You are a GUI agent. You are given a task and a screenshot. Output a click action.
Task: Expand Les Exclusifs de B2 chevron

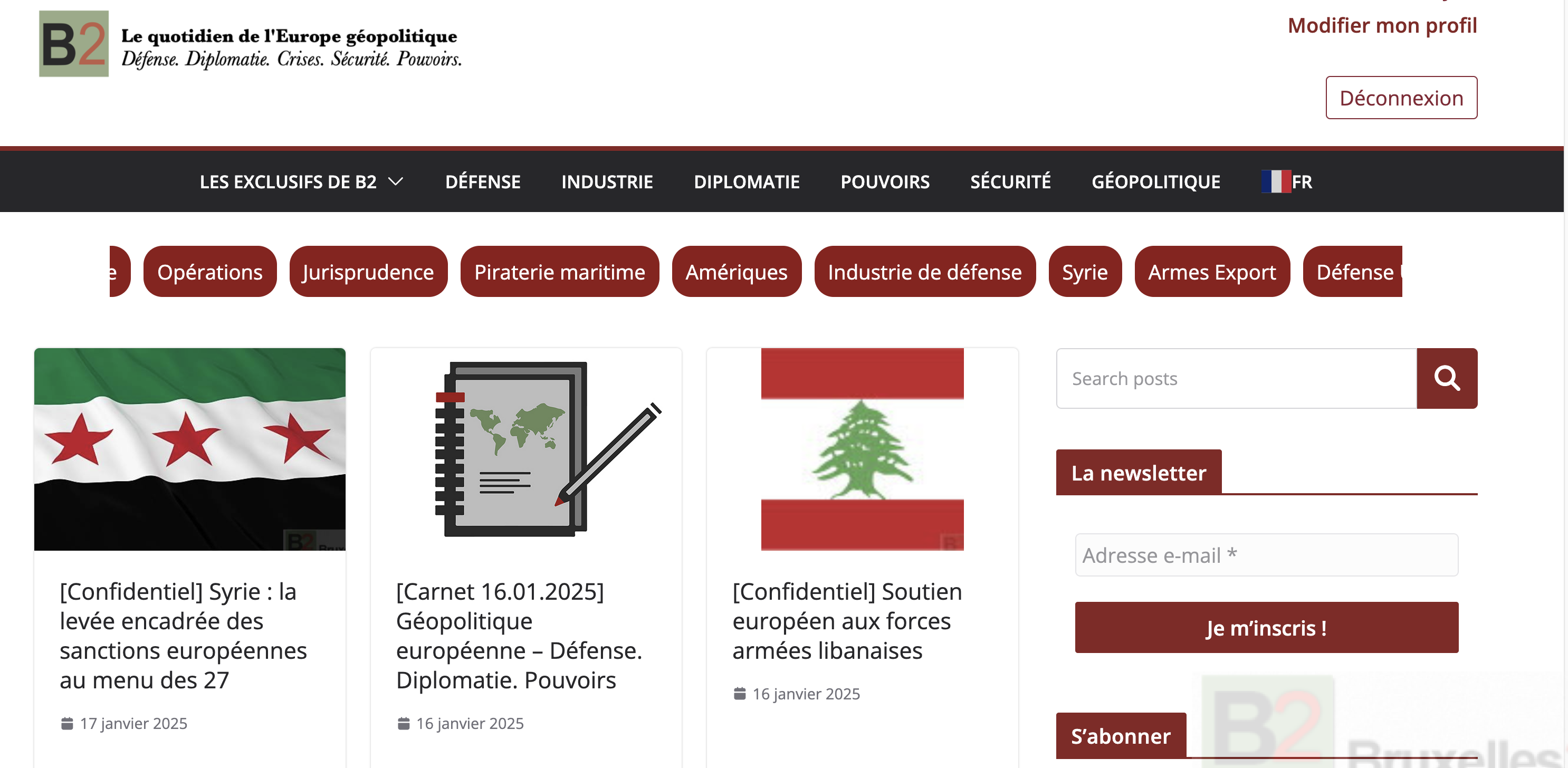(396, 181)
